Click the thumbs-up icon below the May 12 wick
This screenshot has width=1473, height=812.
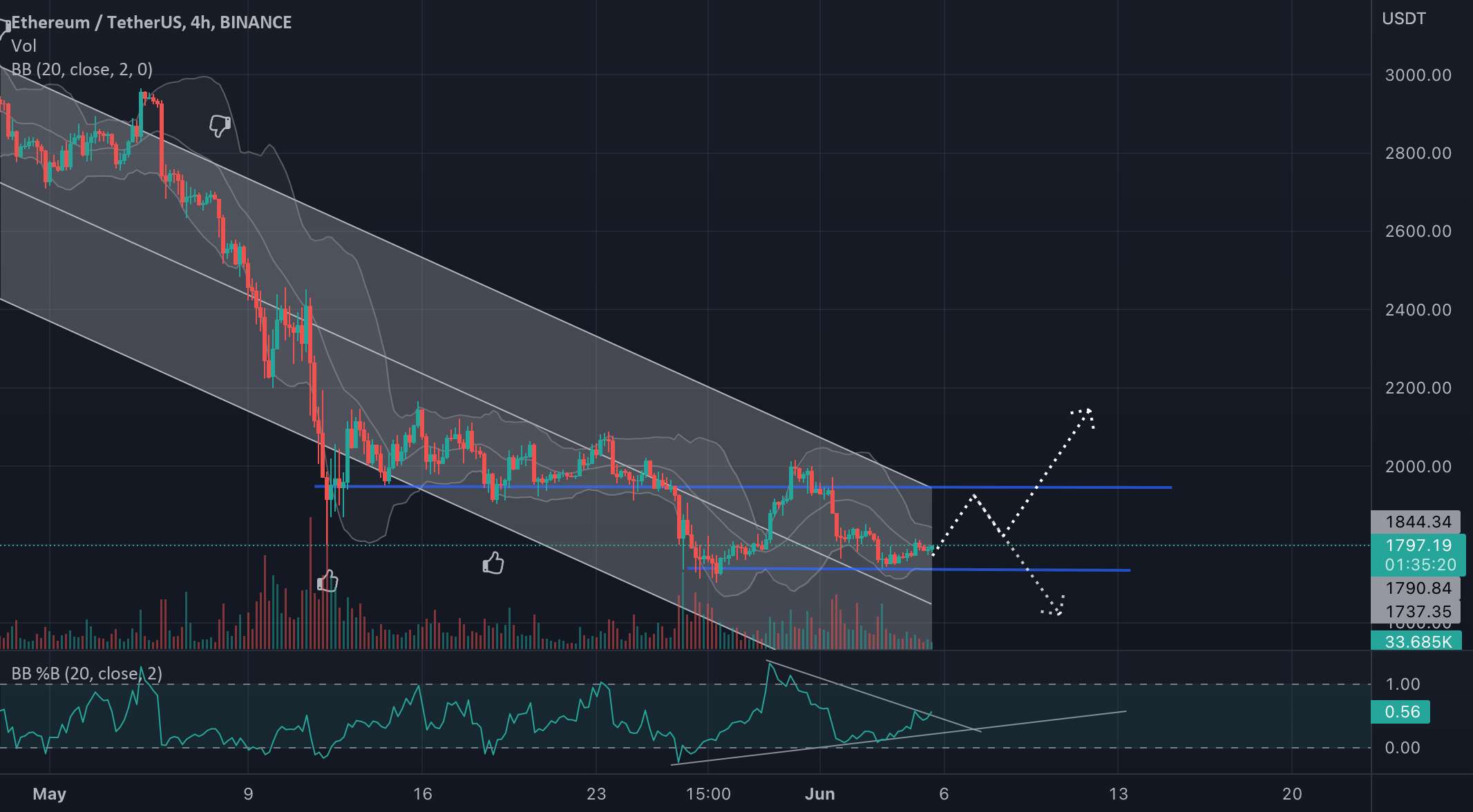pyautogui.click(x=327, y=581)
